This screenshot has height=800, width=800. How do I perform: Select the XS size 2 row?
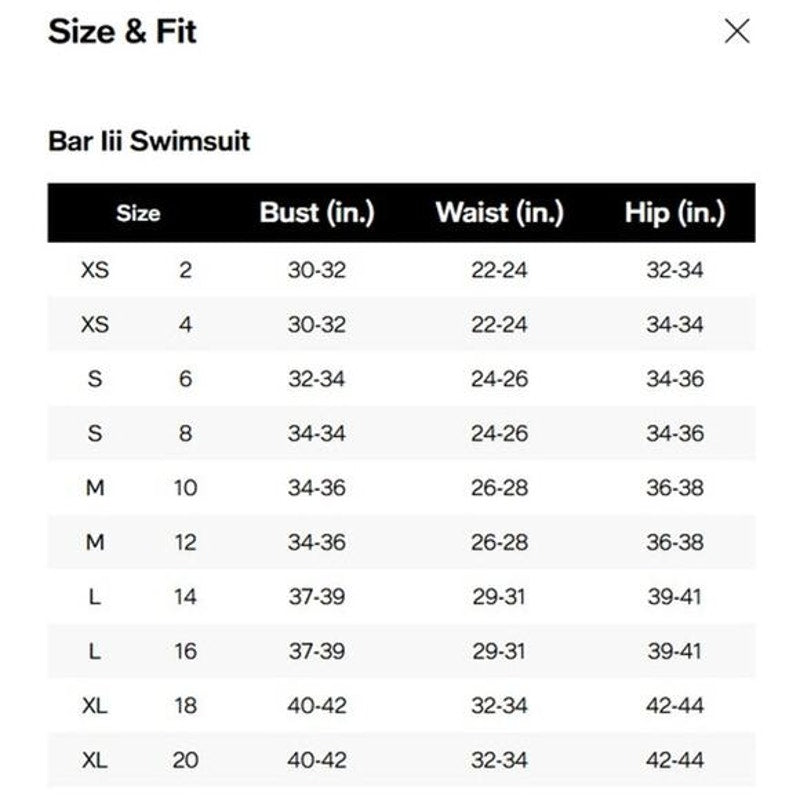click(400, 268)
